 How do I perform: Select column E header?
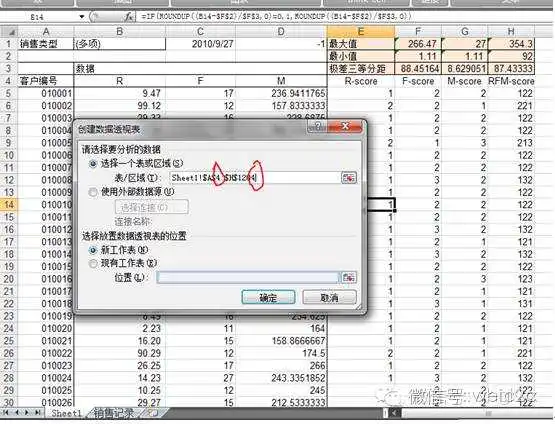(x=361, y=32)
